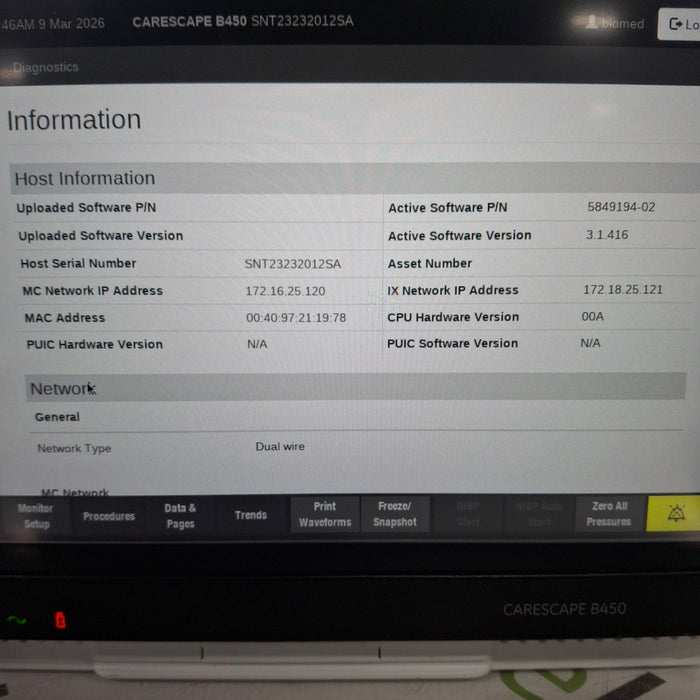Click MC Network IP 172.16.25.120
This screenshot has height=700, width=700.
(285, 291)
